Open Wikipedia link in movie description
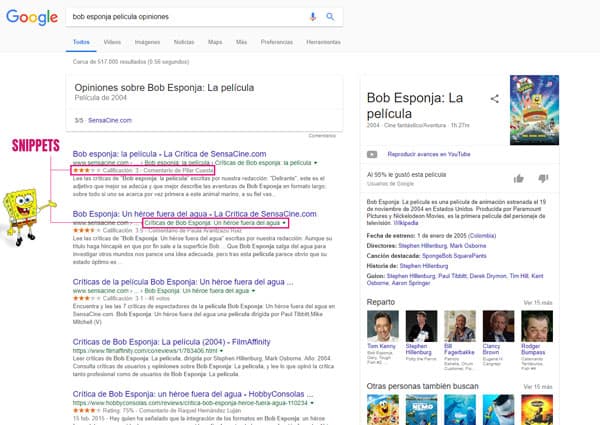The height and width of the screenshot is (425, 600). [x=406, y=223]
